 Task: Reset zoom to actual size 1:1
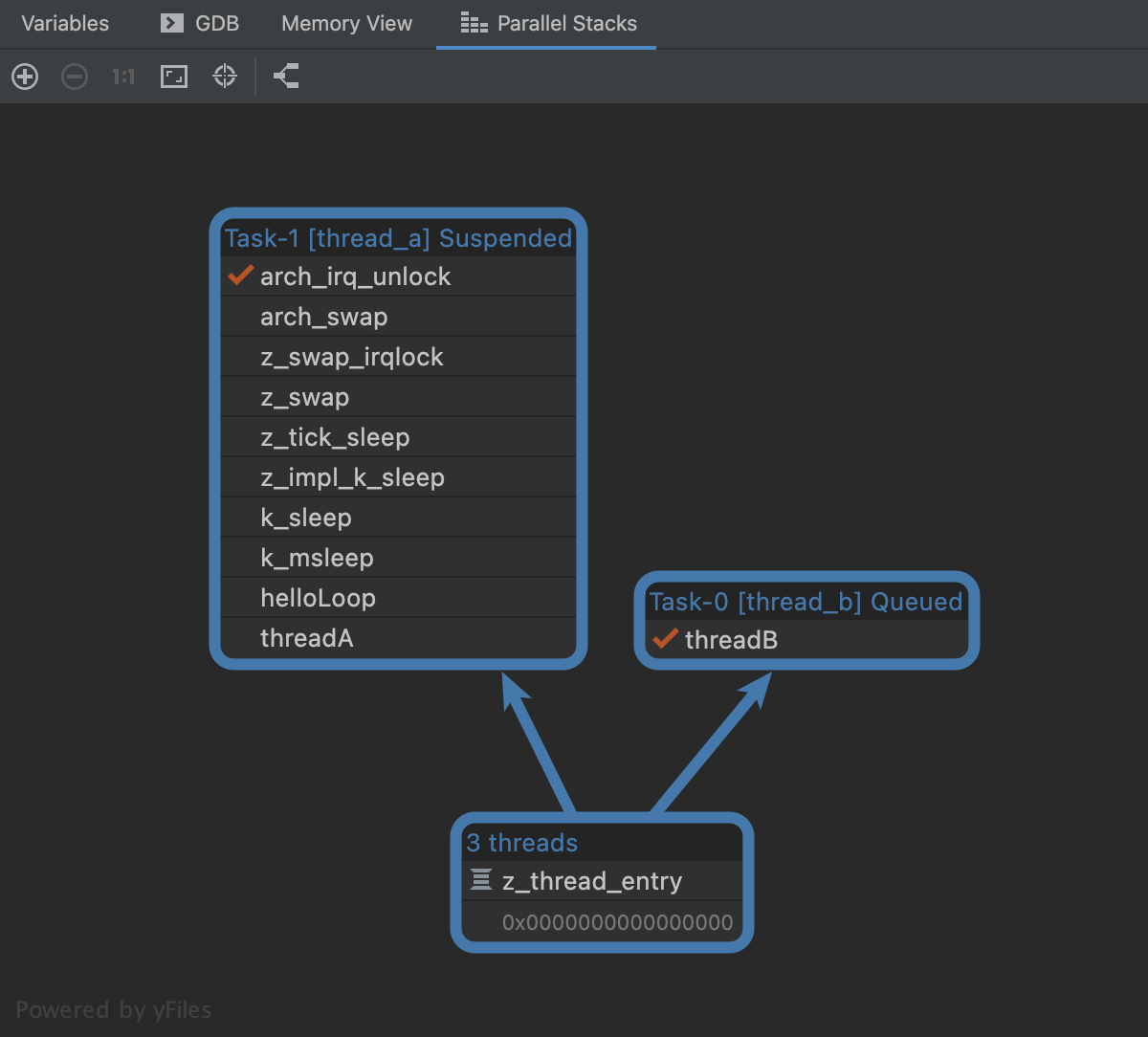(123, 77)
